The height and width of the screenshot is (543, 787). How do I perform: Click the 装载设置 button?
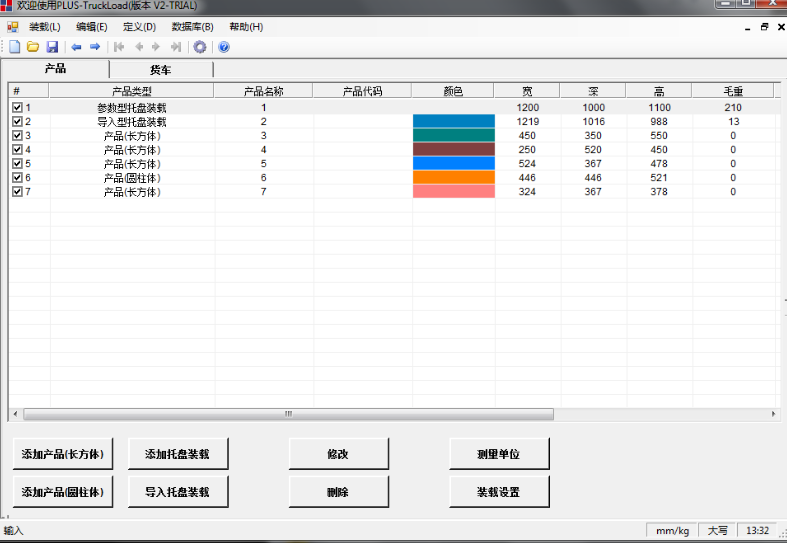point(499,492)
